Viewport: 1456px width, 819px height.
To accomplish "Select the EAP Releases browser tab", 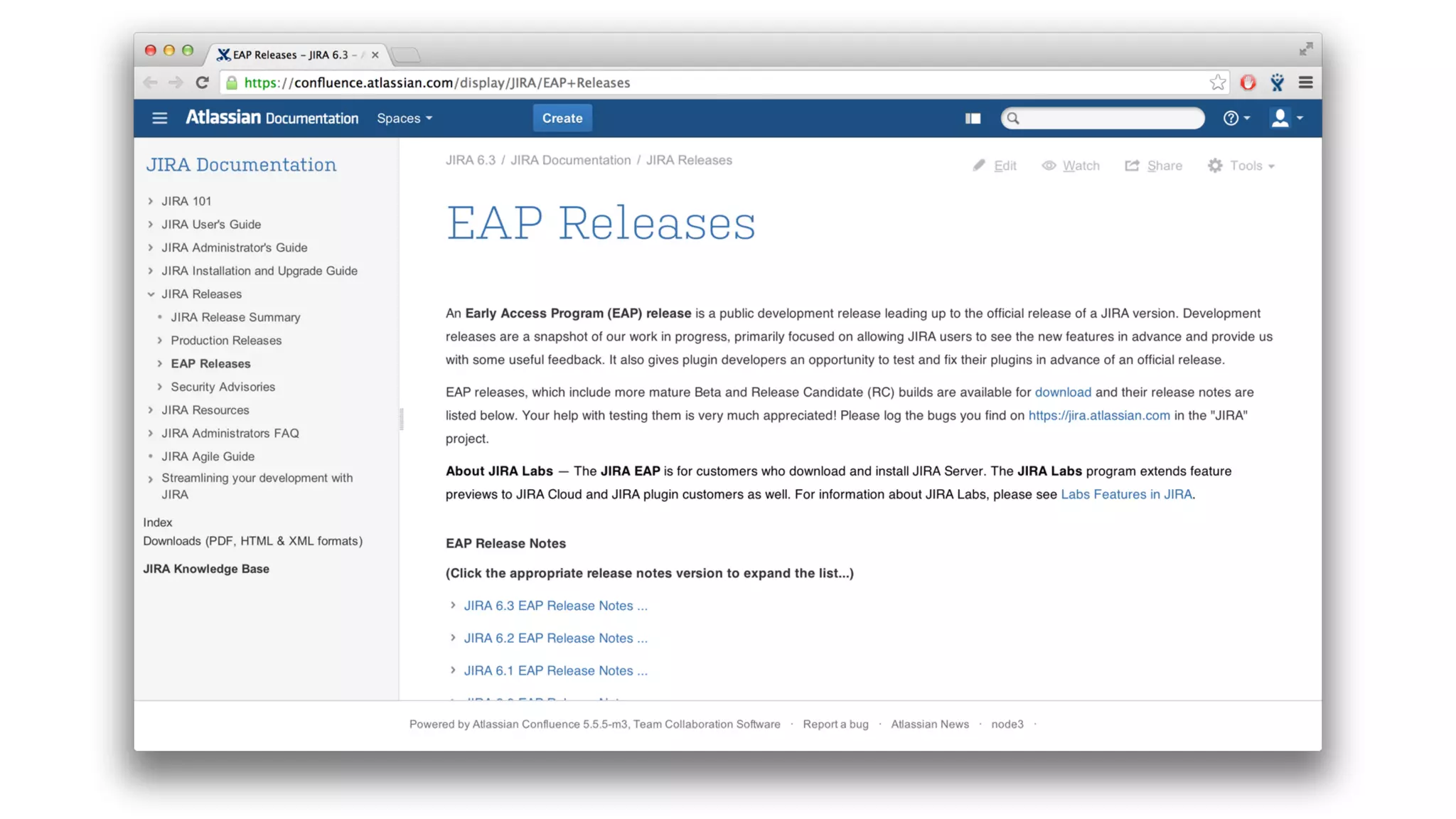I will [291, 55].
